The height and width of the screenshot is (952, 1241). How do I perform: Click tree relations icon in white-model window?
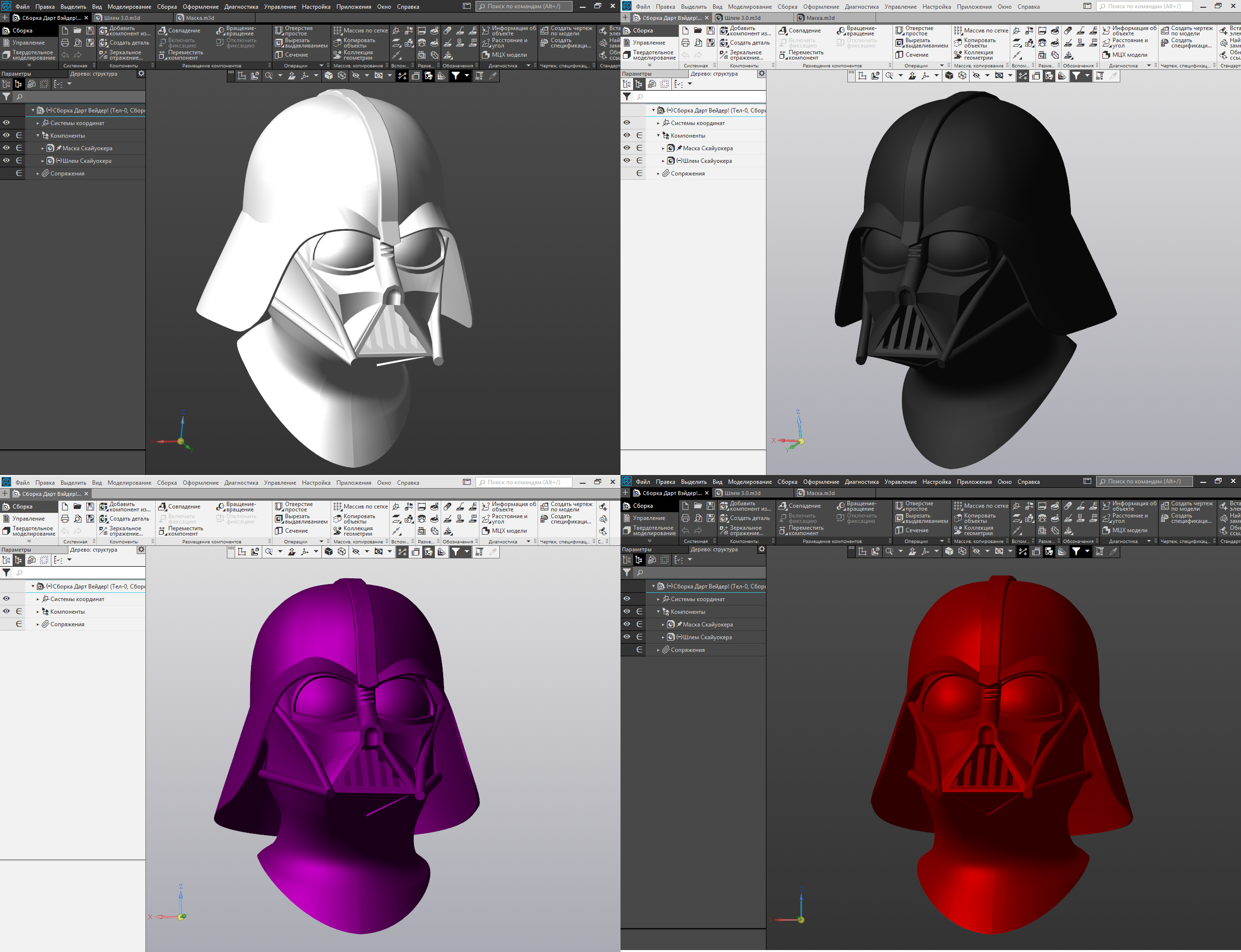pyautogui.click(x=31, y=84)
